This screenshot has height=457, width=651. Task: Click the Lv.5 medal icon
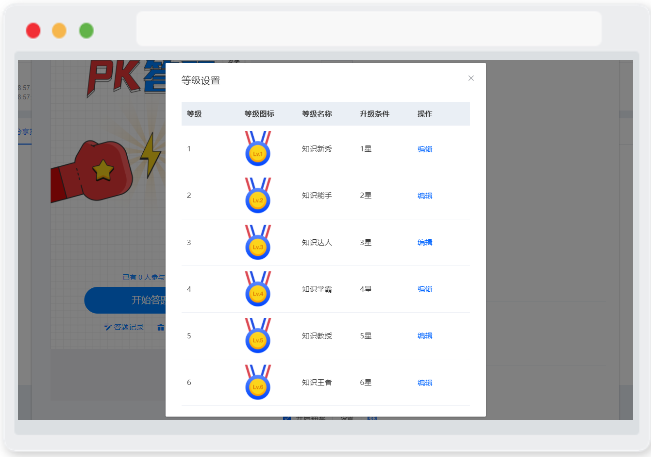click(258, 335)
